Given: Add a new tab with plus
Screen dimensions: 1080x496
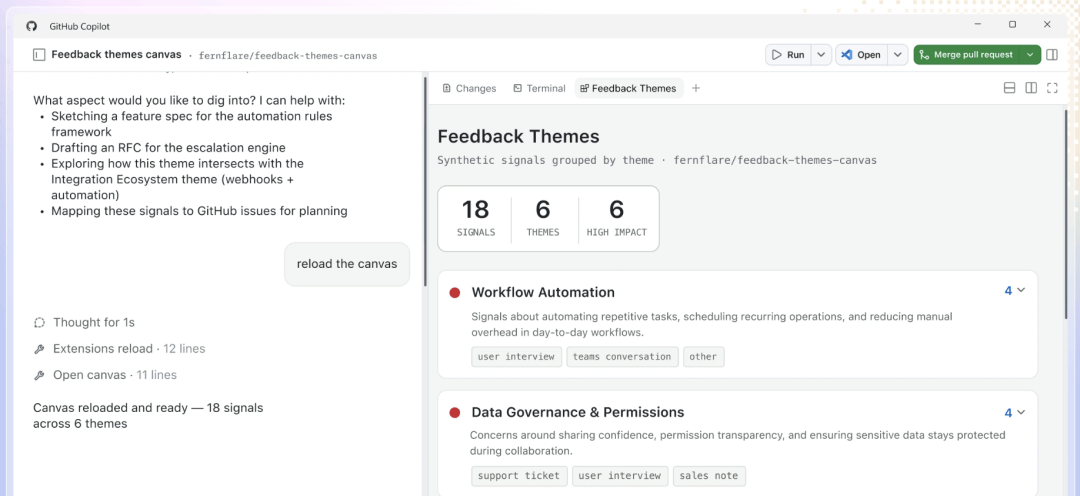Looking at the screenshot, I should 696,88.
